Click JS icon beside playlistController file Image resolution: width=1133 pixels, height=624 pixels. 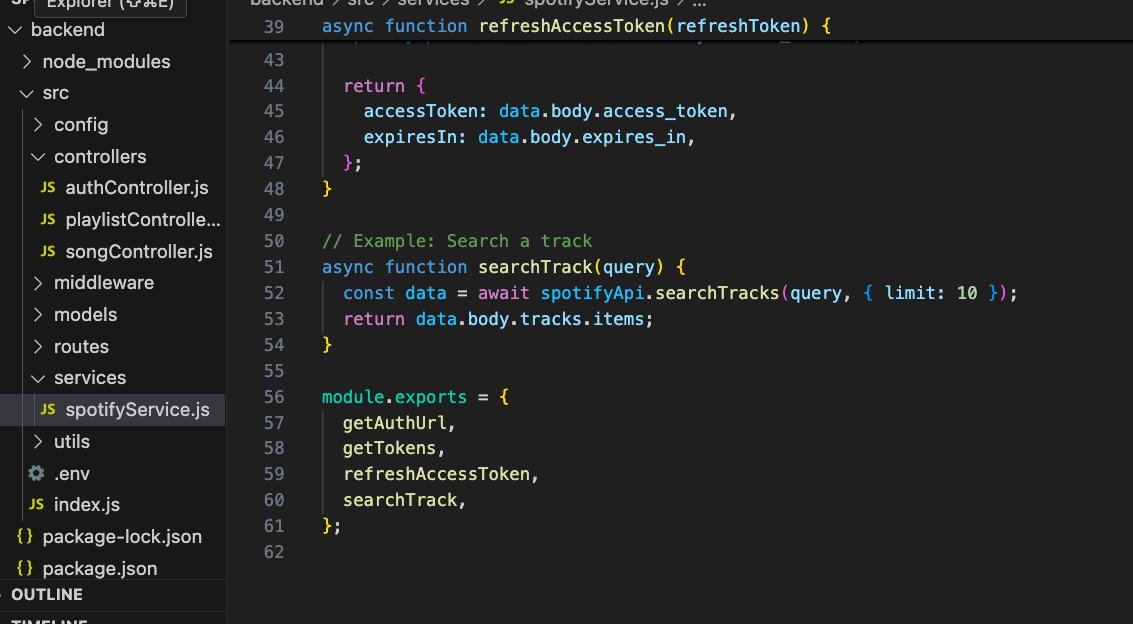point(48,220)
